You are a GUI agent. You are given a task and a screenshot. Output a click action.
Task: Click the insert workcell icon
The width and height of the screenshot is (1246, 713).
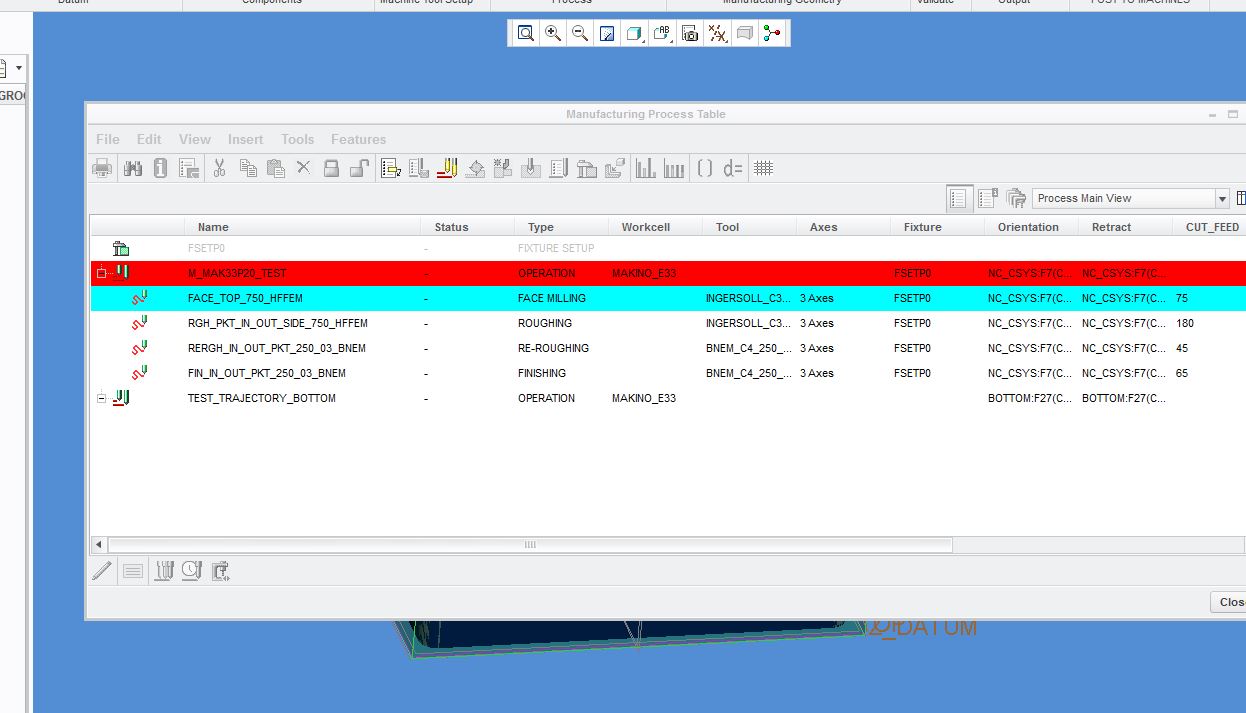(419, 169)
